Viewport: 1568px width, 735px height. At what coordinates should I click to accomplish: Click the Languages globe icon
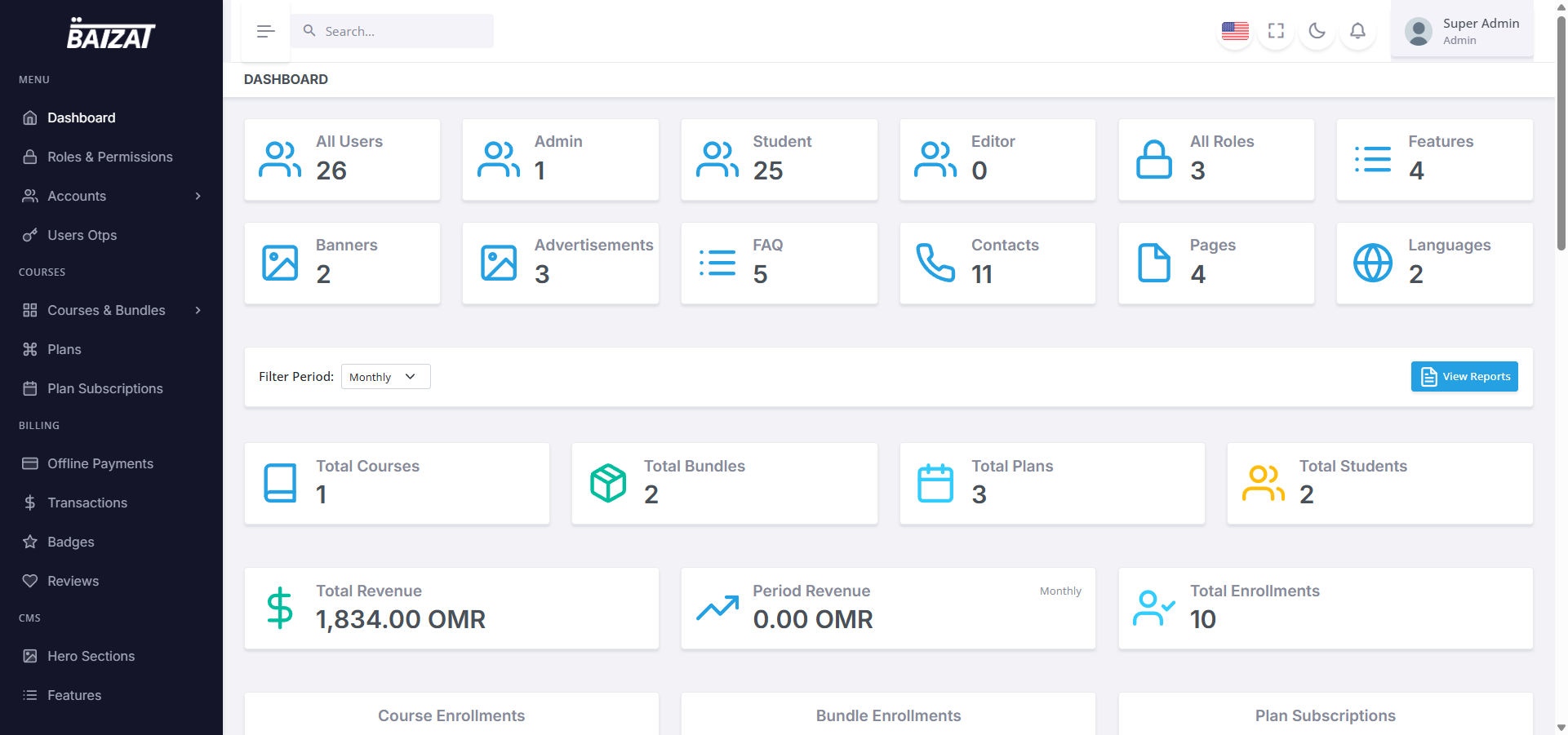(x=1373, y=263)
